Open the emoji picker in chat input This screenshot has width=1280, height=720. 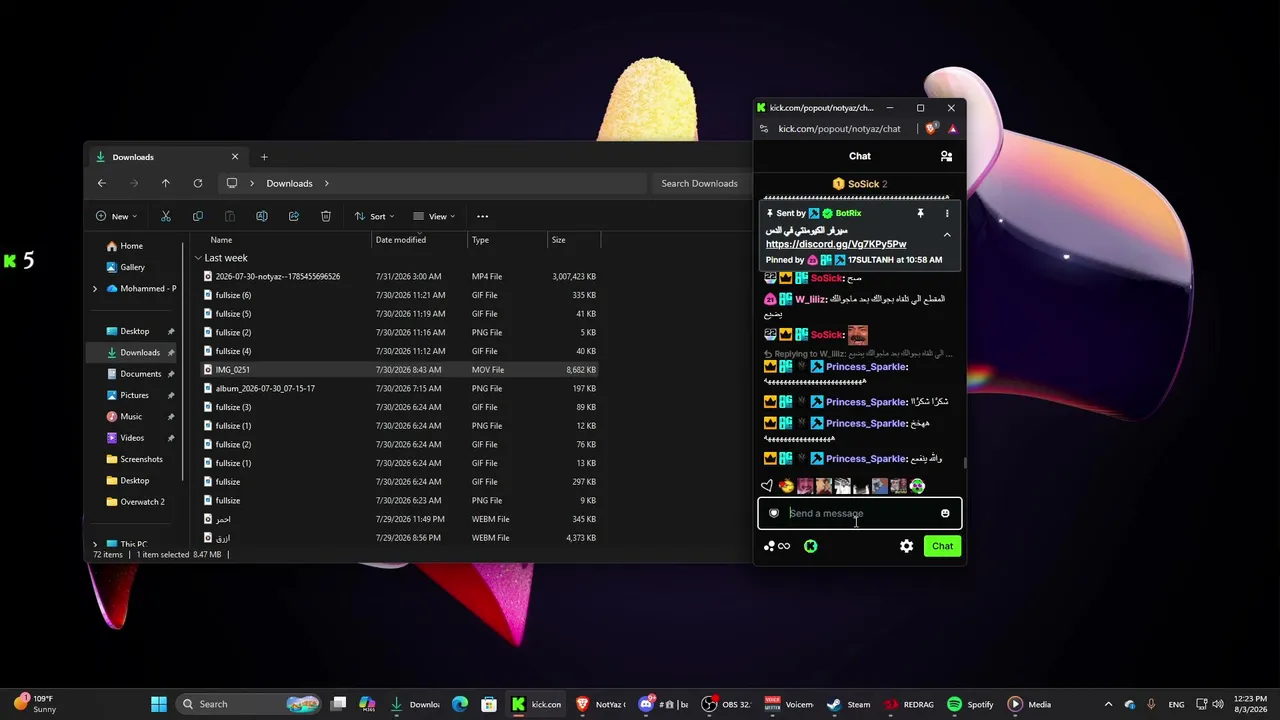pyautogui.click(x=945, y=513)
